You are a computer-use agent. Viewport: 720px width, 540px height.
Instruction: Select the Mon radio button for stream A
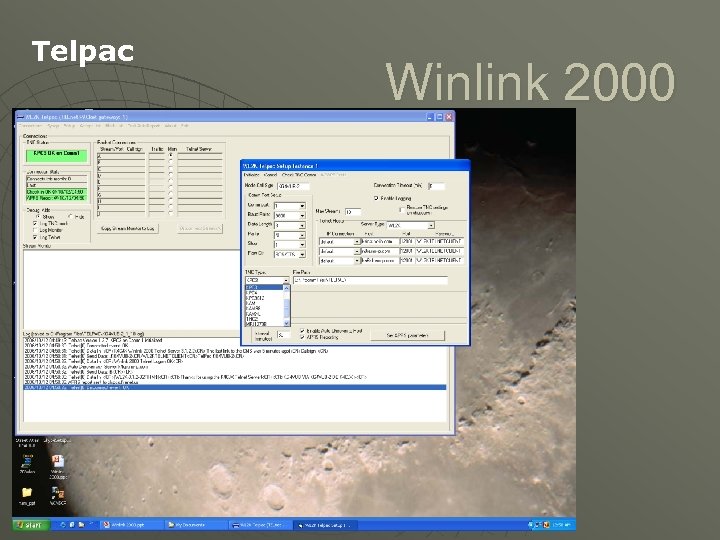tap(171, 156)
